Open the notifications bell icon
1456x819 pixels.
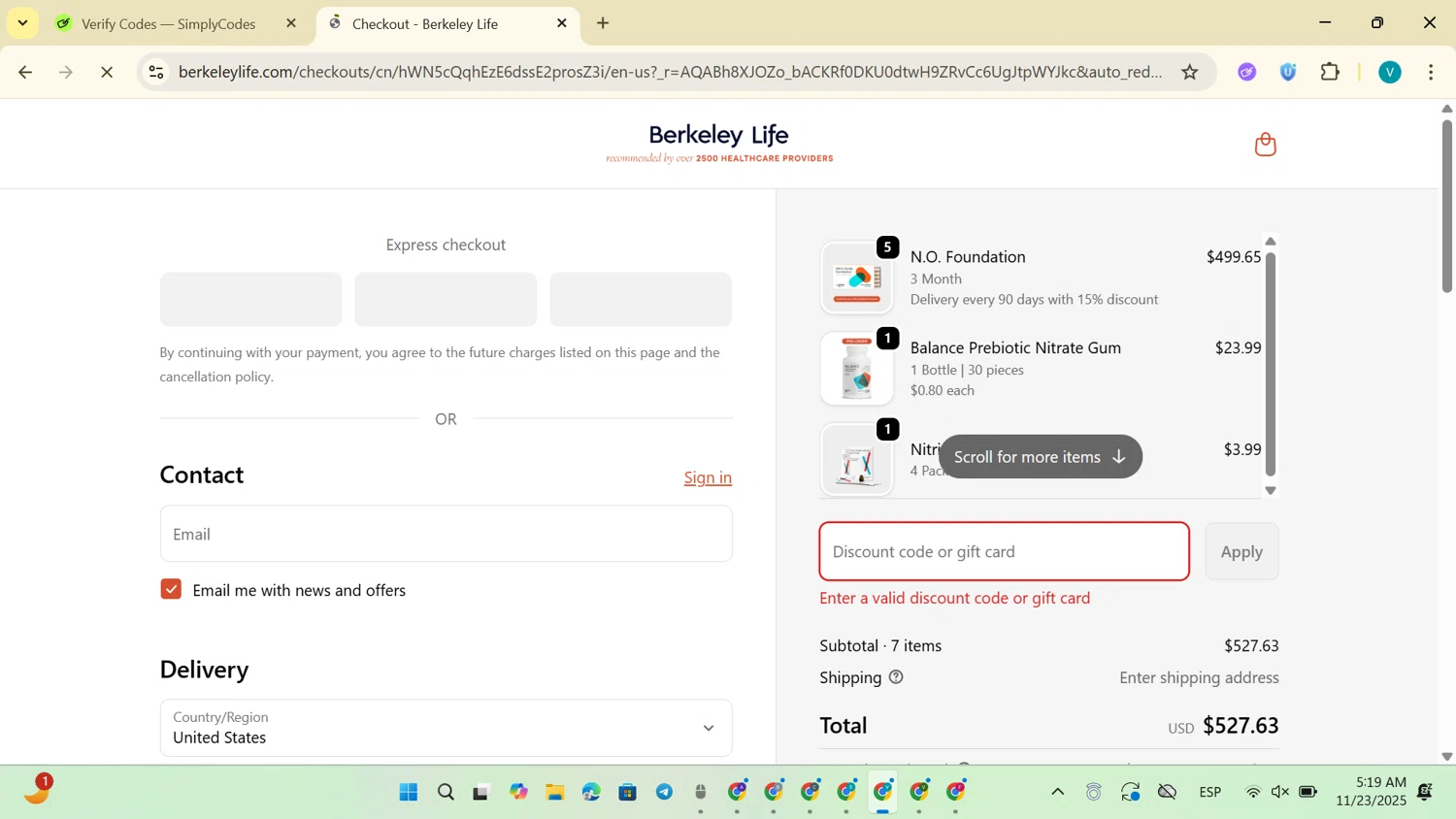[1425, 793]
